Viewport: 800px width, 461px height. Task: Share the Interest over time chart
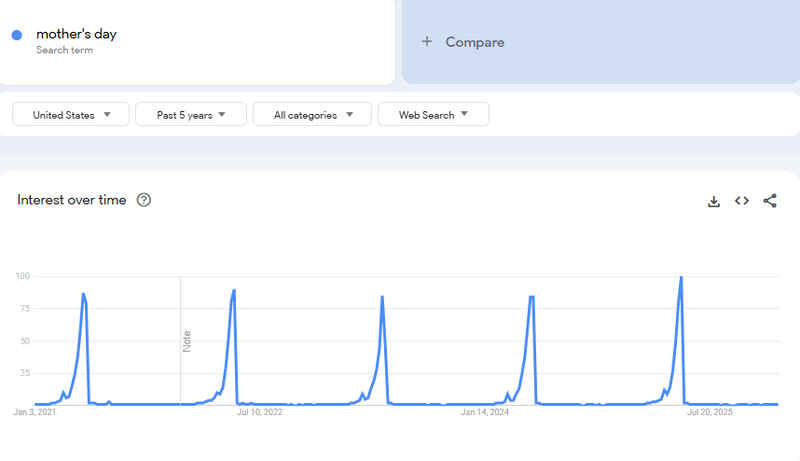click(x=770, y=201)
